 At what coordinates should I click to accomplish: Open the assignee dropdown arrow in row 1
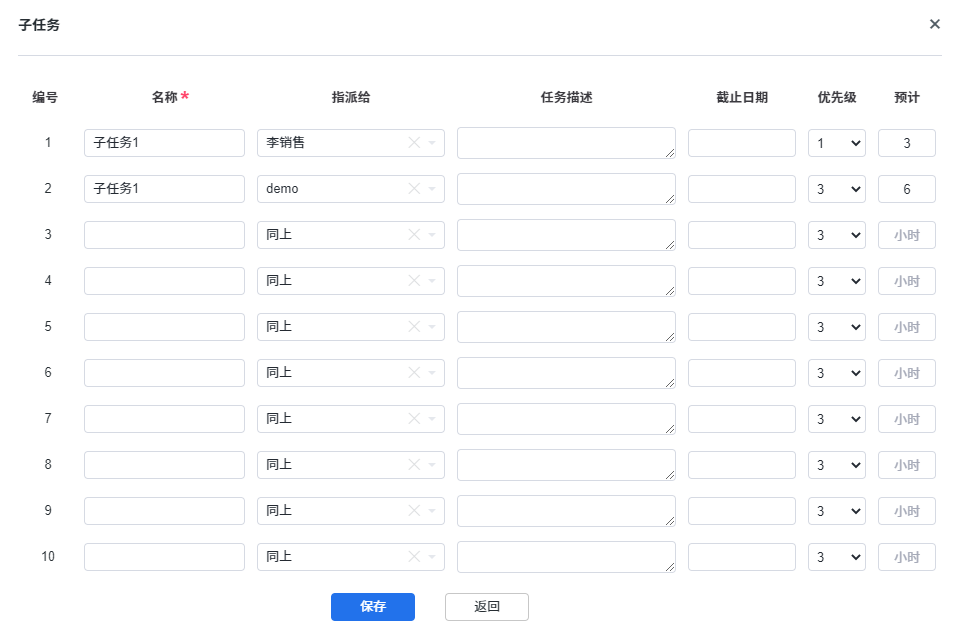pos(433,143)
